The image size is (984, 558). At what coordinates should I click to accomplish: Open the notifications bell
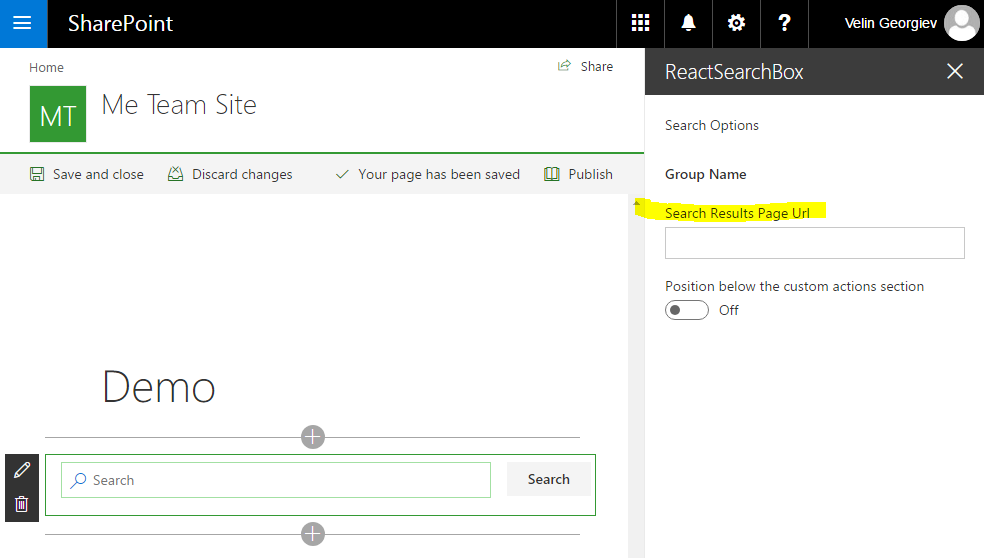point(688,23)
